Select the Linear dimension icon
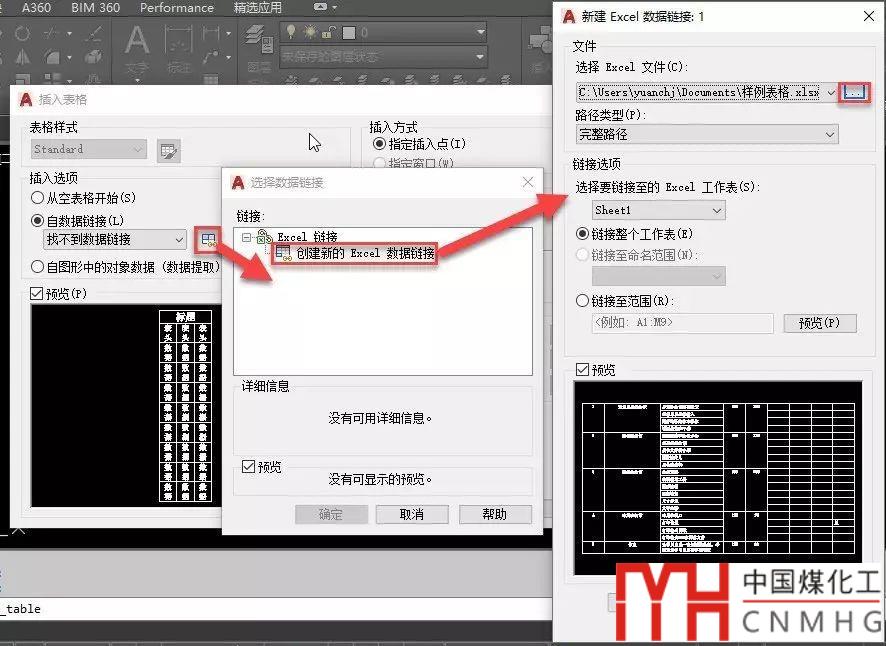Viewport: 886px width, 646px height. [211, 33]
